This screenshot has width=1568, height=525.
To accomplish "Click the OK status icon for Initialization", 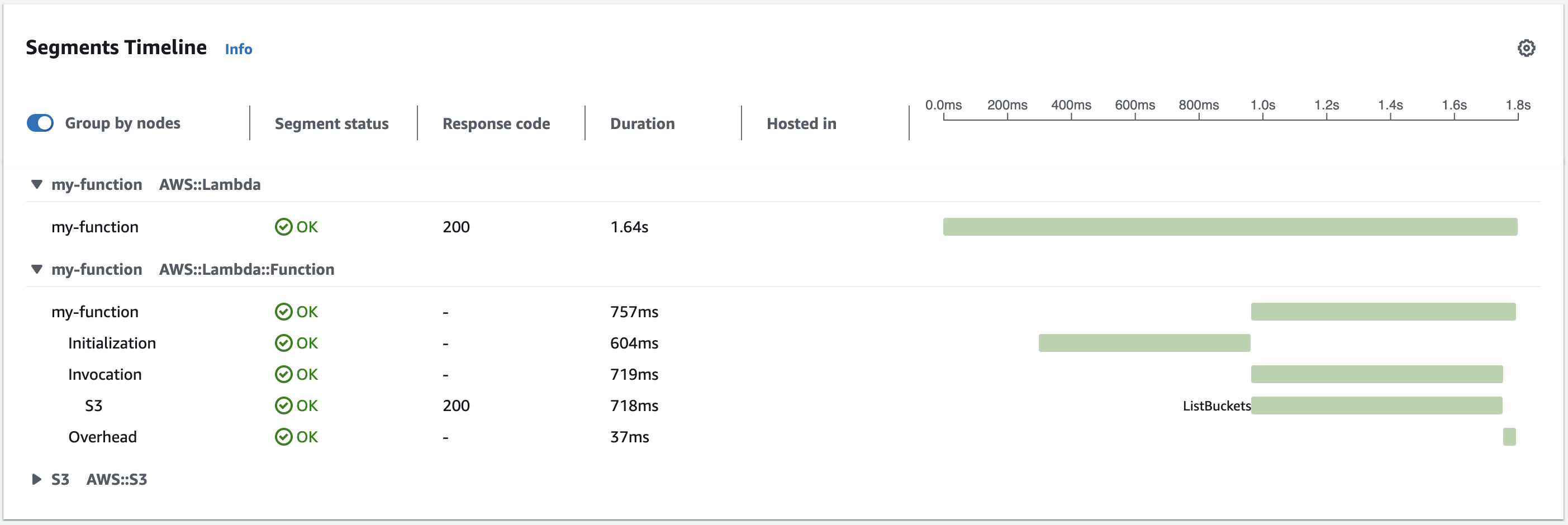I will click(283, 343).
